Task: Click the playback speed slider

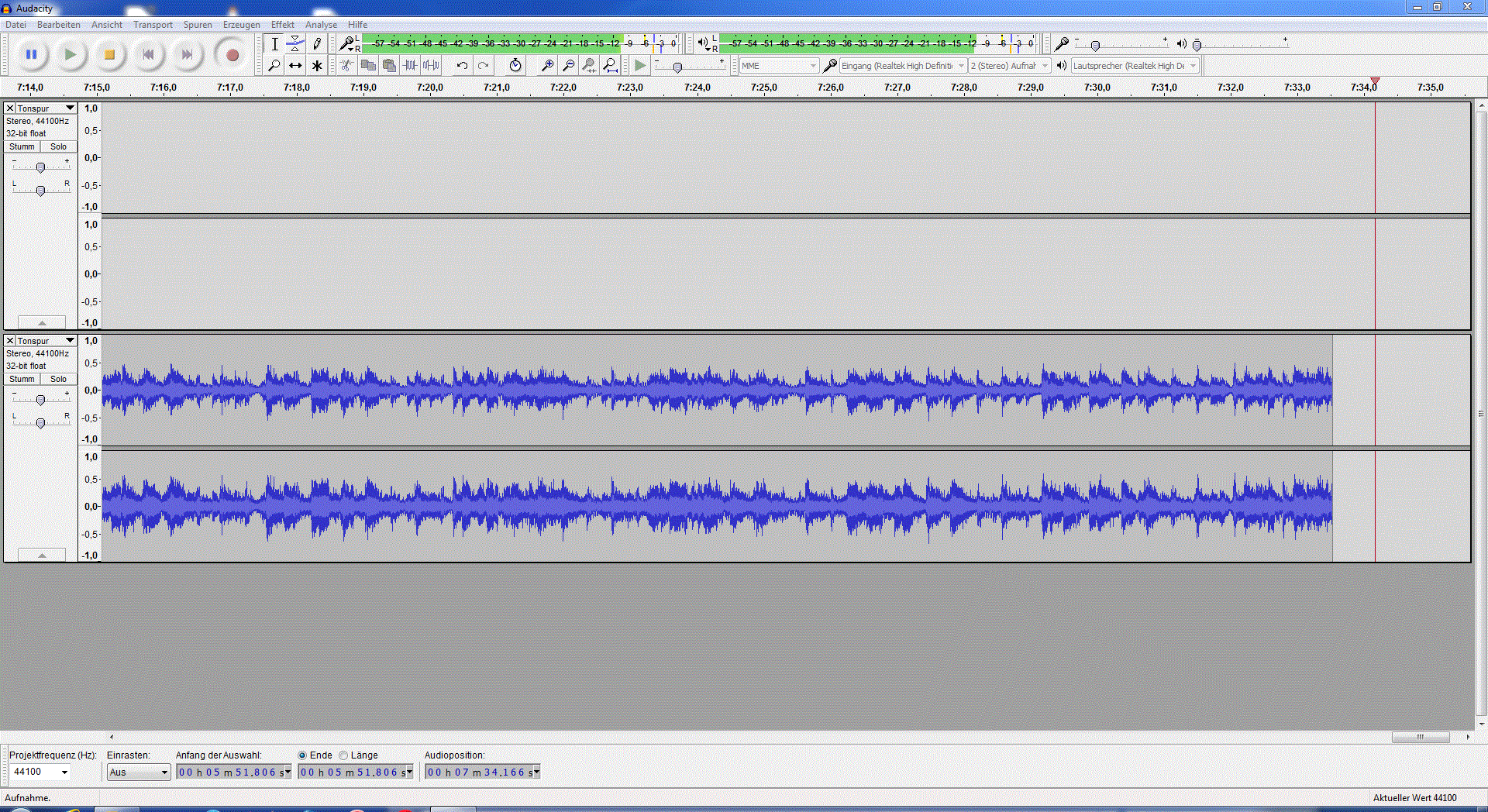Action: (677, 67)
